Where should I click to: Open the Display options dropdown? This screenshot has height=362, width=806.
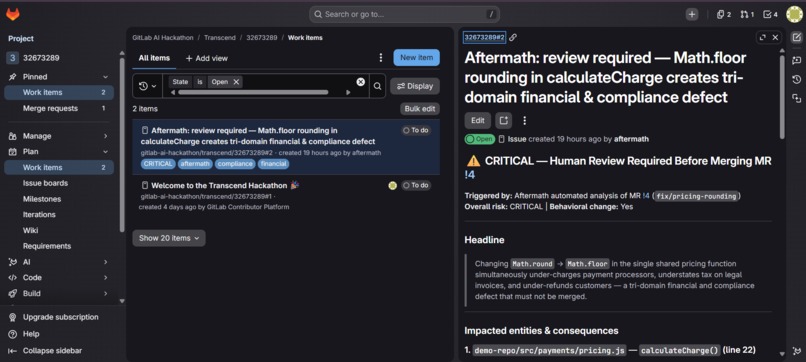point(415,86)
